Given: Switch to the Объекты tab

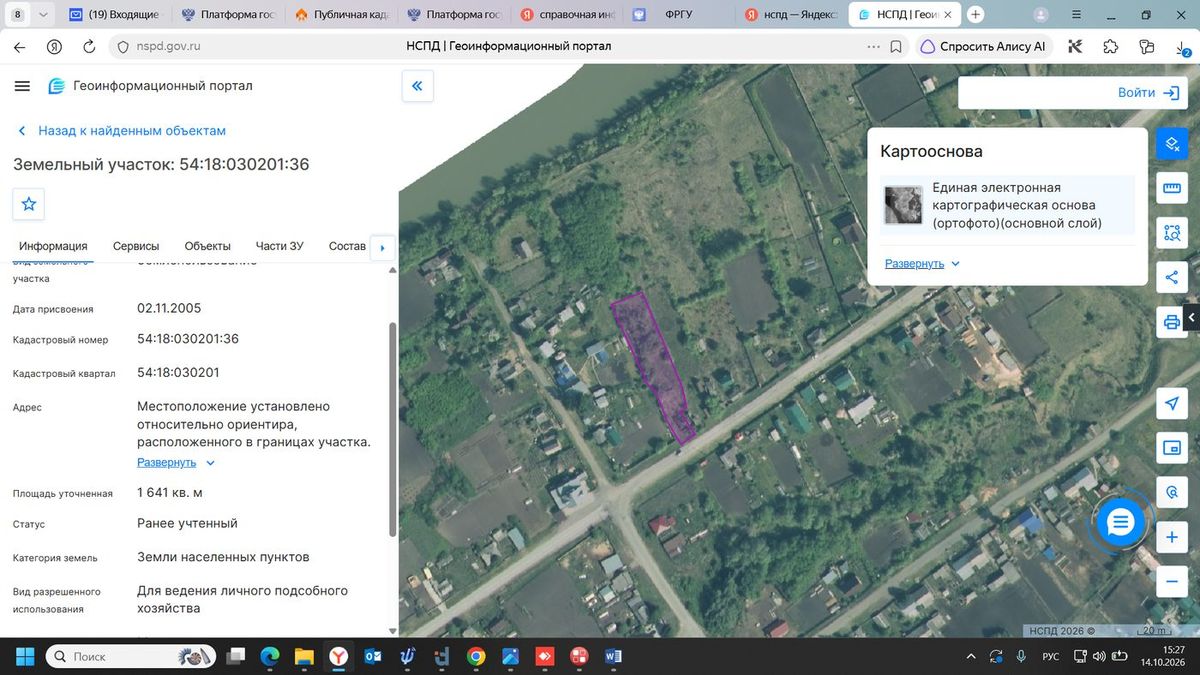Looking at the screenshot, I should [x=208, y=246].
